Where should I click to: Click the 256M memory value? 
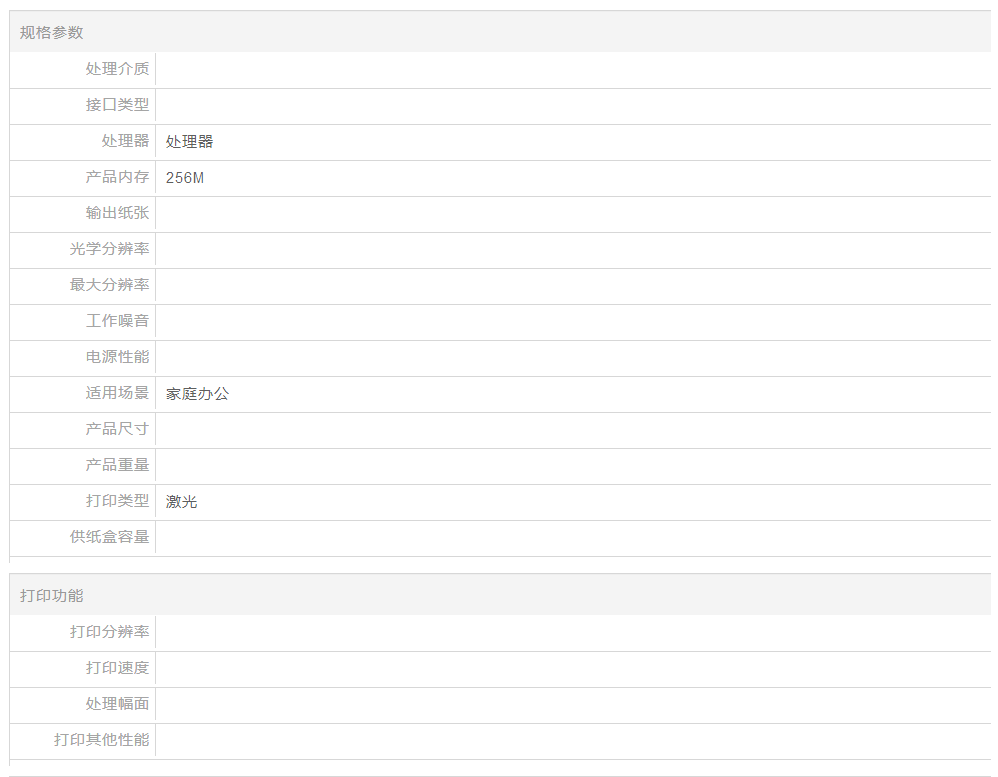click(x=185, y=178)
